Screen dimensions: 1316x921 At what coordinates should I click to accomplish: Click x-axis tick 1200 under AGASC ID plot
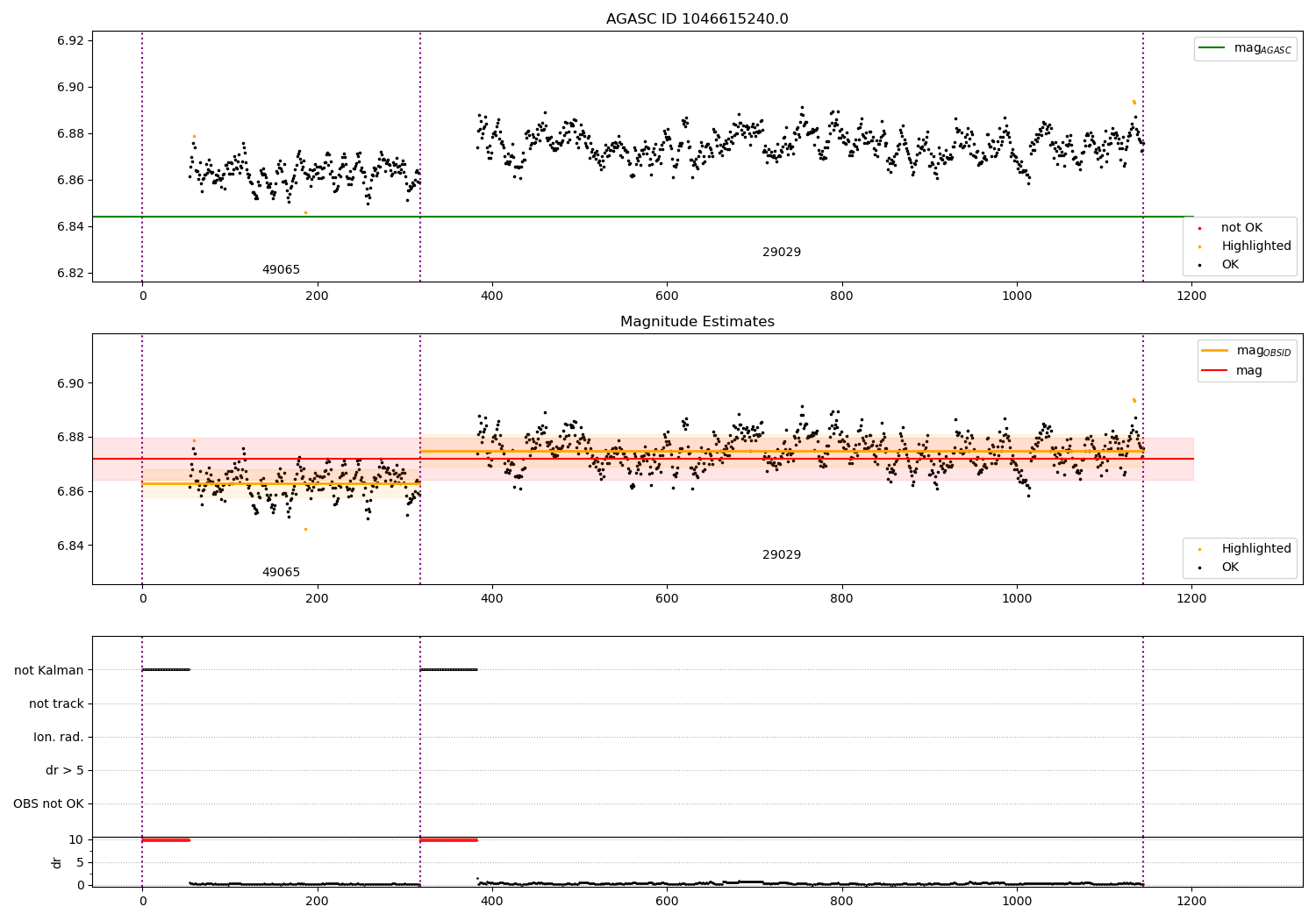pos(1191,296)
